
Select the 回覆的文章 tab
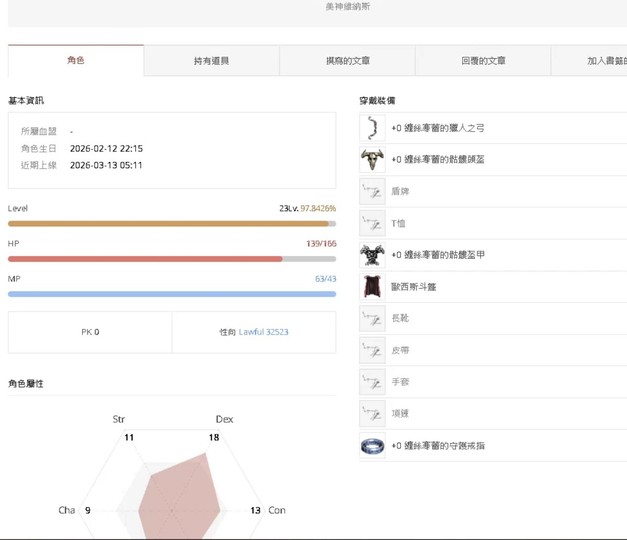[483, 61]
